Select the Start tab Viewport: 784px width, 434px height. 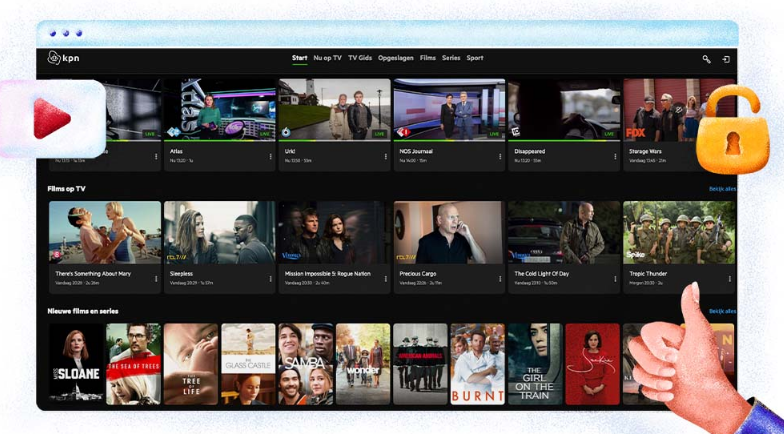(300, 58)
